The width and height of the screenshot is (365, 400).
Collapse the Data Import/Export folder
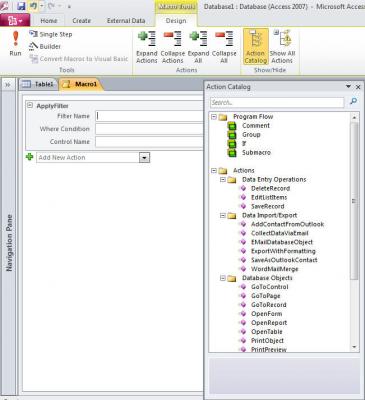click(223, 216)
